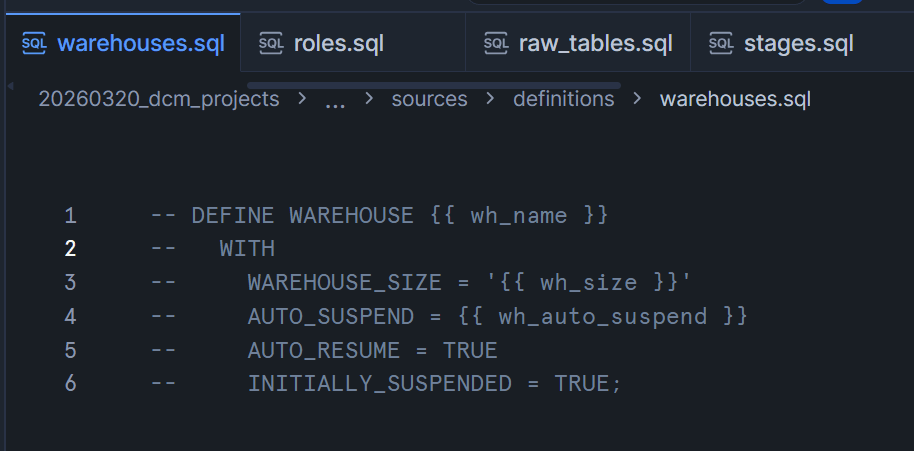Viewport: 914px width, 451px height.
Task: Click warehouses.sql in the breadcrumb path
Action: coord(735,99)
